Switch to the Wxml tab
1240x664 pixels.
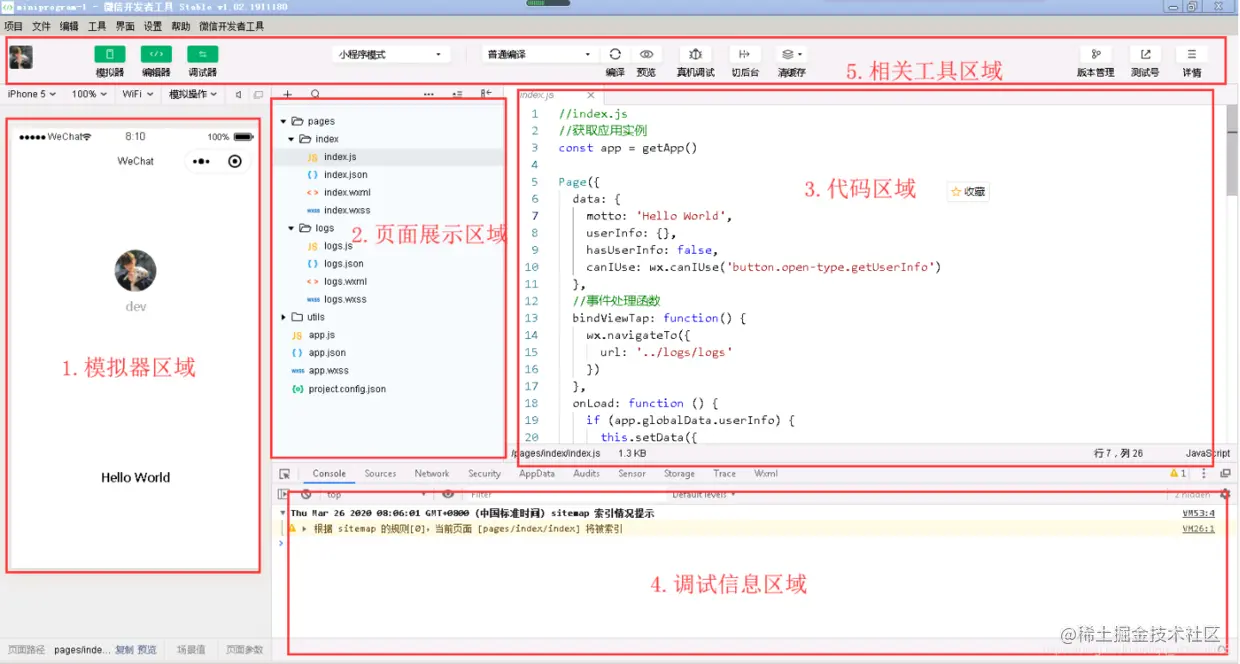point(766,474)
